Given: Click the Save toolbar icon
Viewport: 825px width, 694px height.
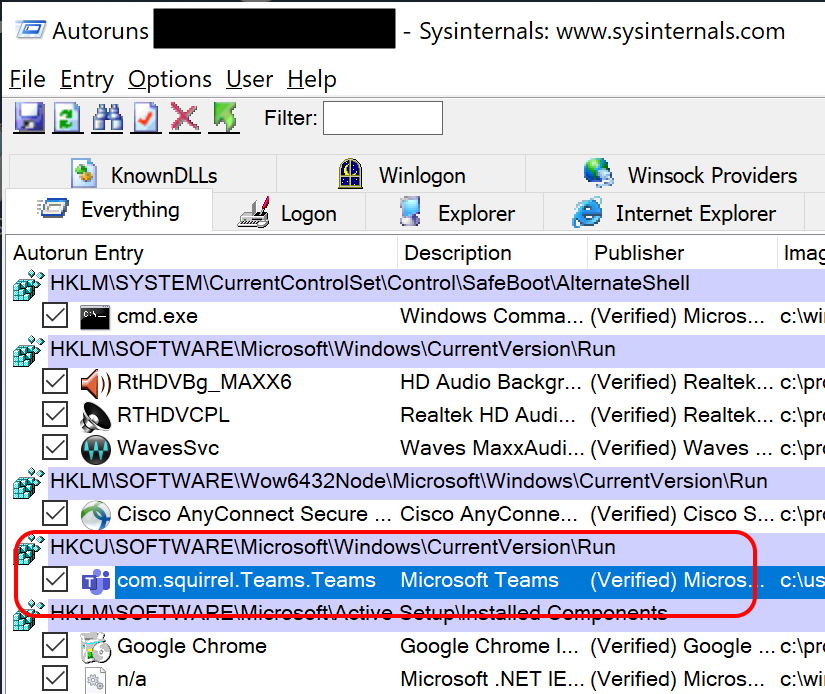Looking at the screenshot, I should 29,117.
